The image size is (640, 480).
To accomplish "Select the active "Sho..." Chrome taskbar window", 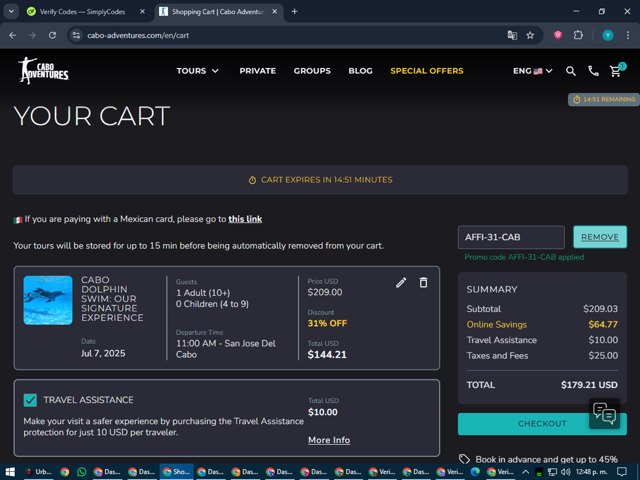I will [x=176, y=472].
